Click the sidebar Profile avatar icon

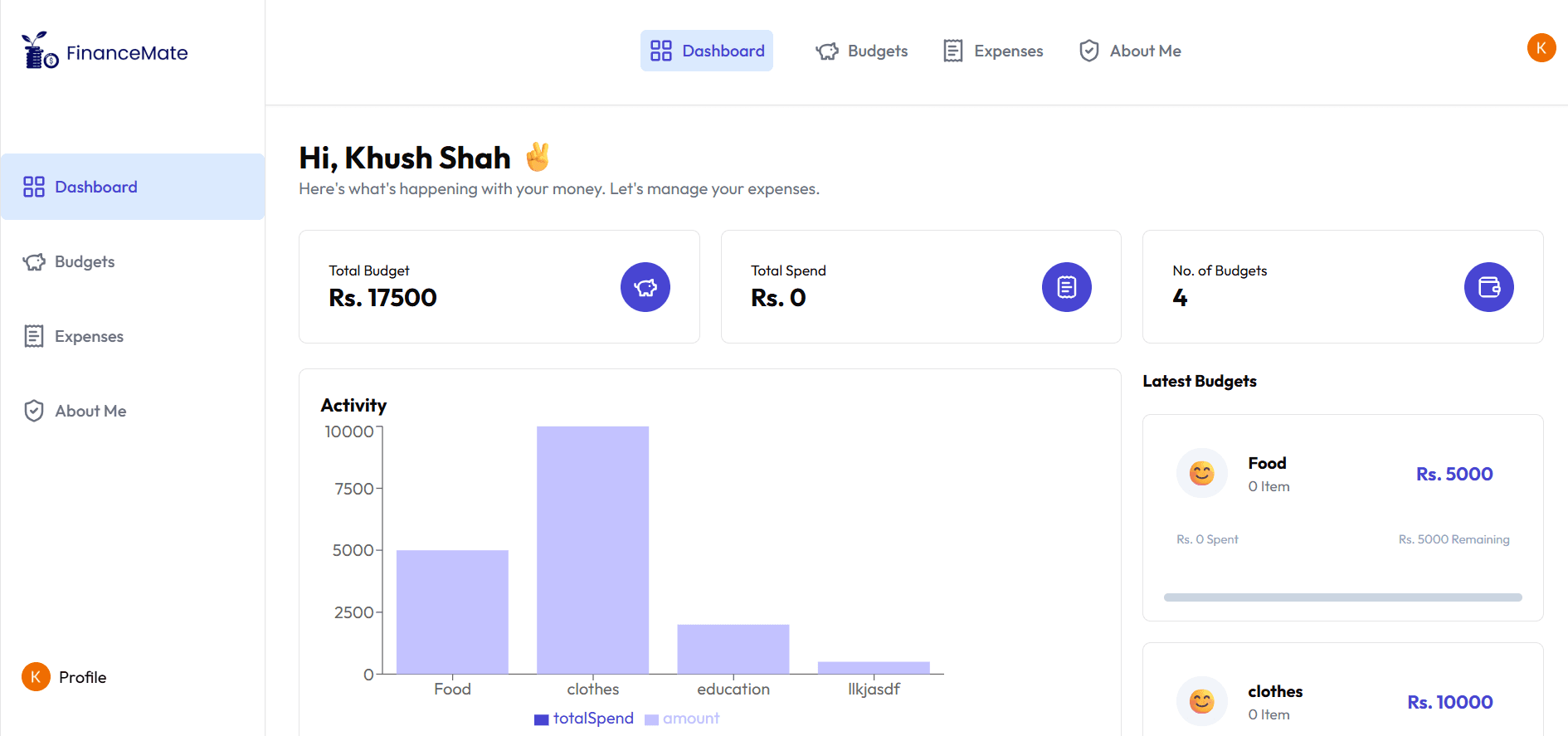tap(36, 677)
